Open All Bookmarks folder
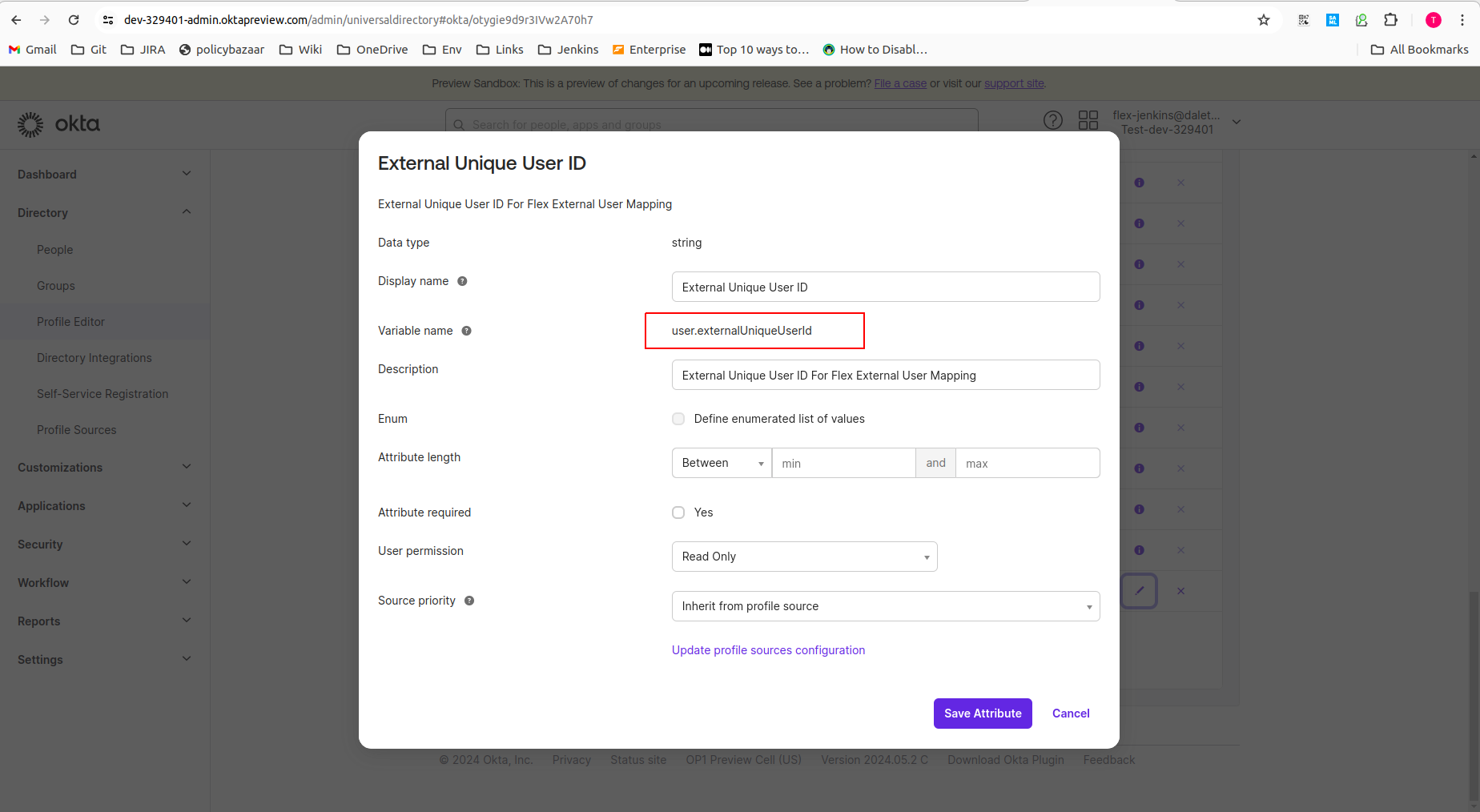Viewport: 1480px width, 812px height. [x=1420, y=50]
